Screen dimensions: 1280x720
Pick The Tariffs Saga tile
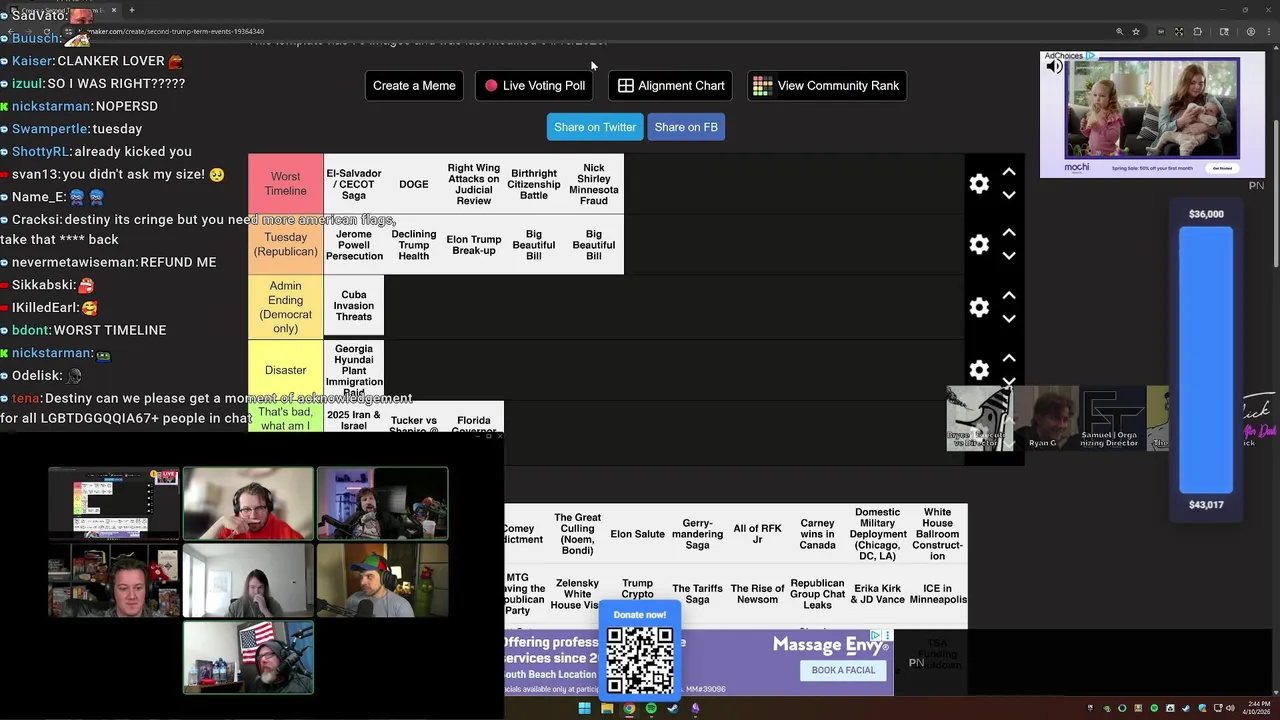tap(697, 594)
